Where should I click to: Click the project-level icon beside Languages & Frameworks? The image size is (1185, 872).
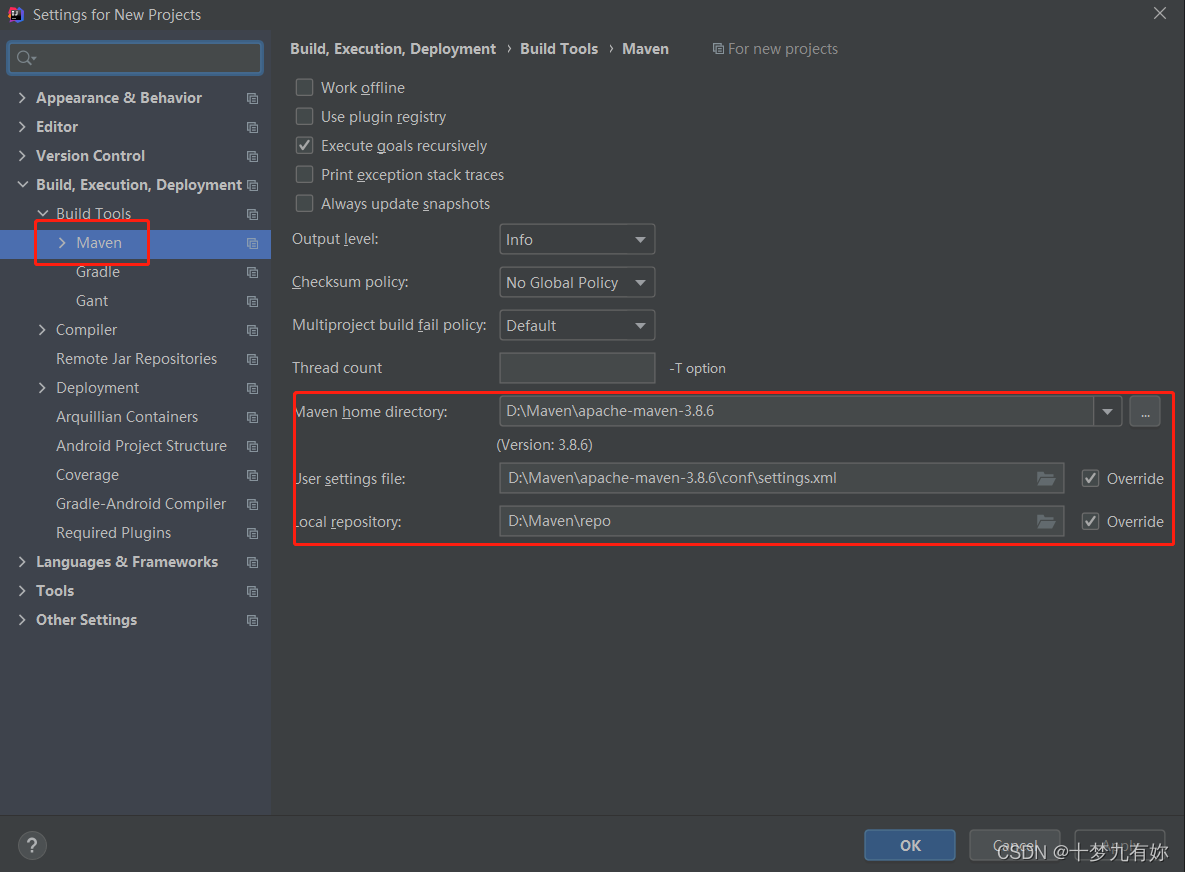252,562
